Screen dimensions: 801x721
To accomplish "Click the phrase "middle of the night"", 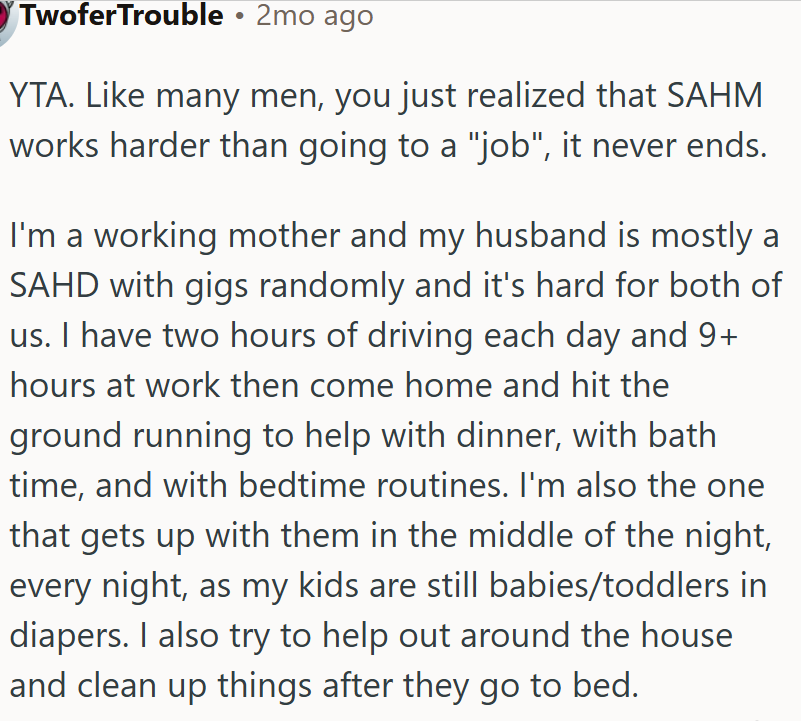I will click(618, 537).
